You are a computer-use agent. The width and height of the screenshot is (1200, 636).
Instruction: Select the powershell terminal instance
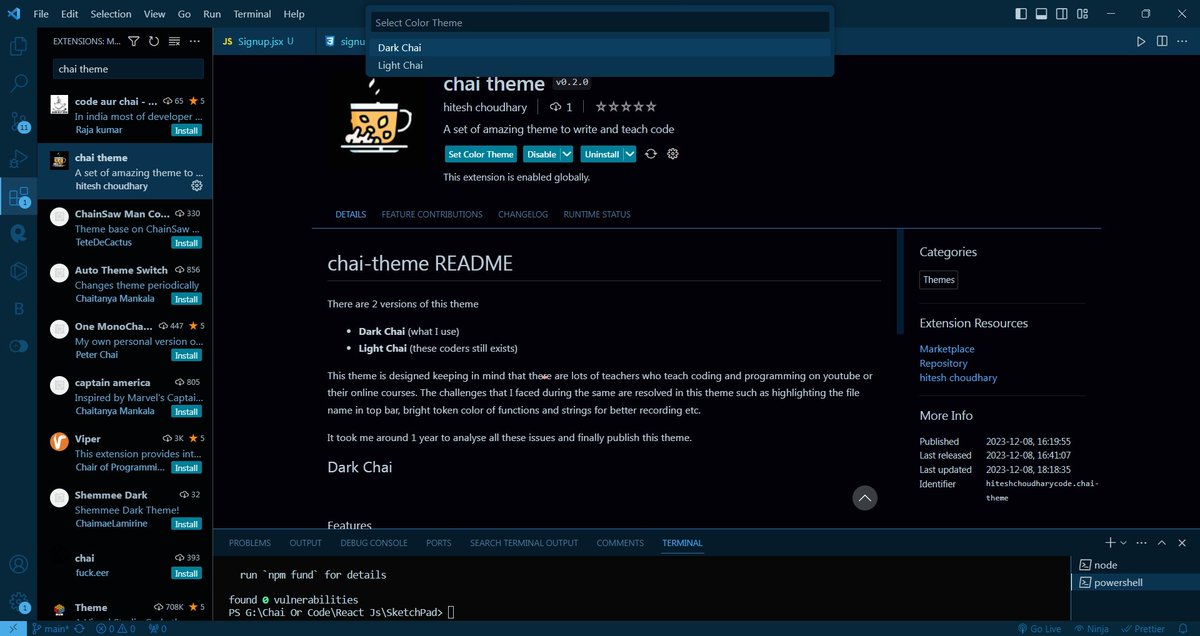[1135, 582]
